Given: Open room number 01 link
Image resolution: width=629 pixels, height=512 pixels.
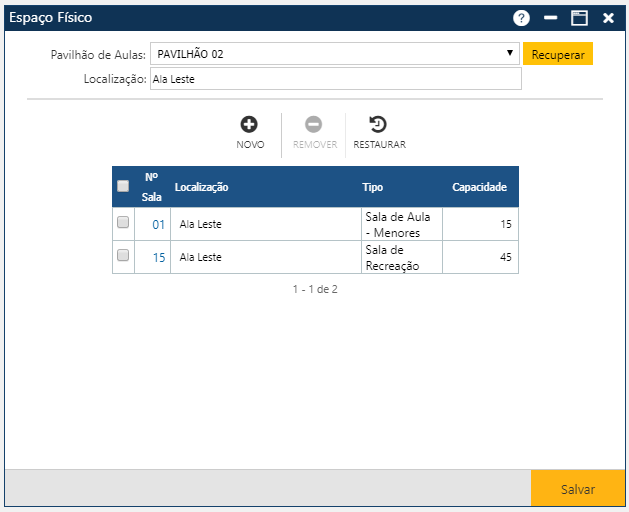Looking at the screenshot, I should pos(158,225).
